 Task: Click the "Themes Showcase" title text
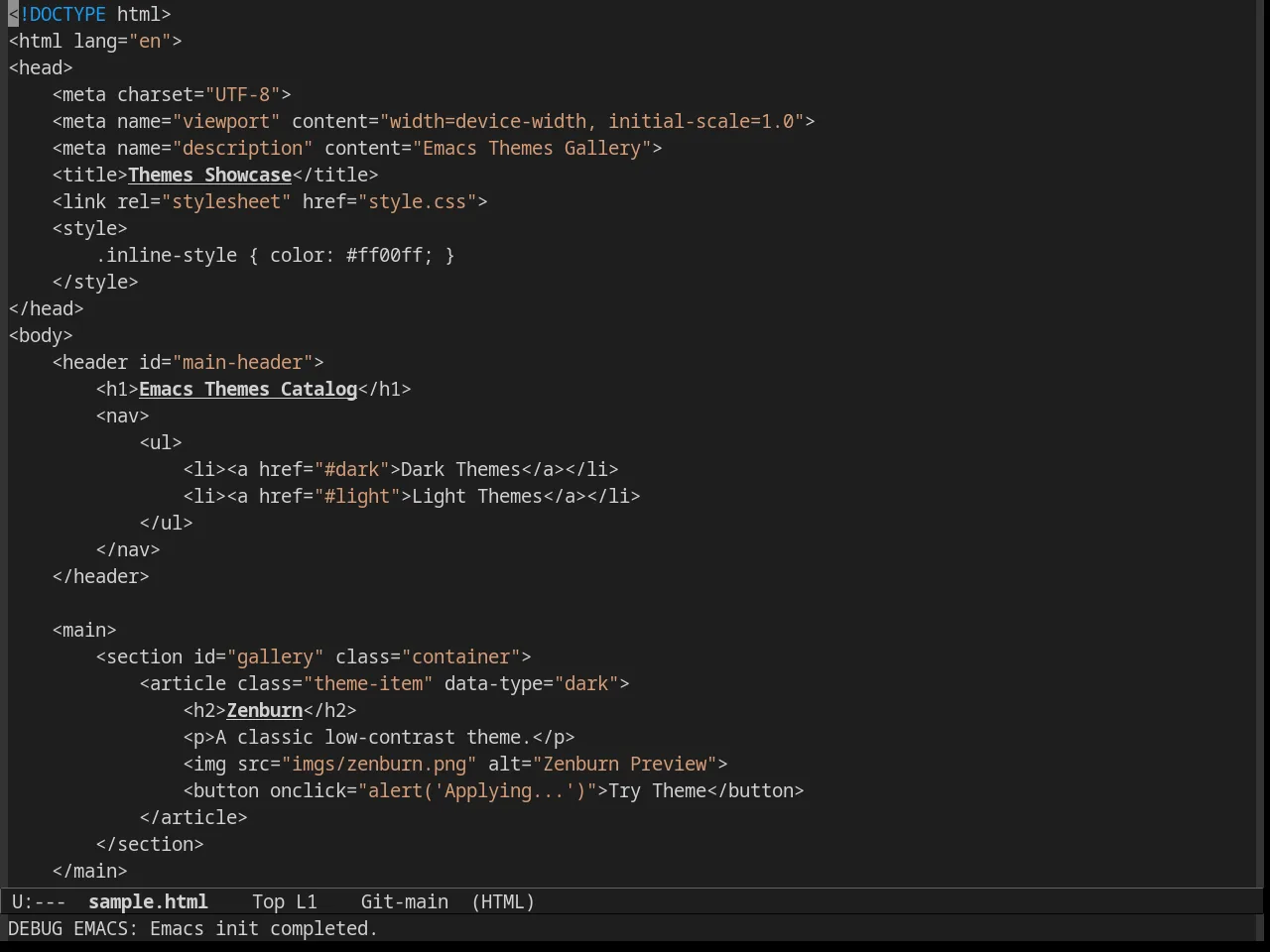209,175
